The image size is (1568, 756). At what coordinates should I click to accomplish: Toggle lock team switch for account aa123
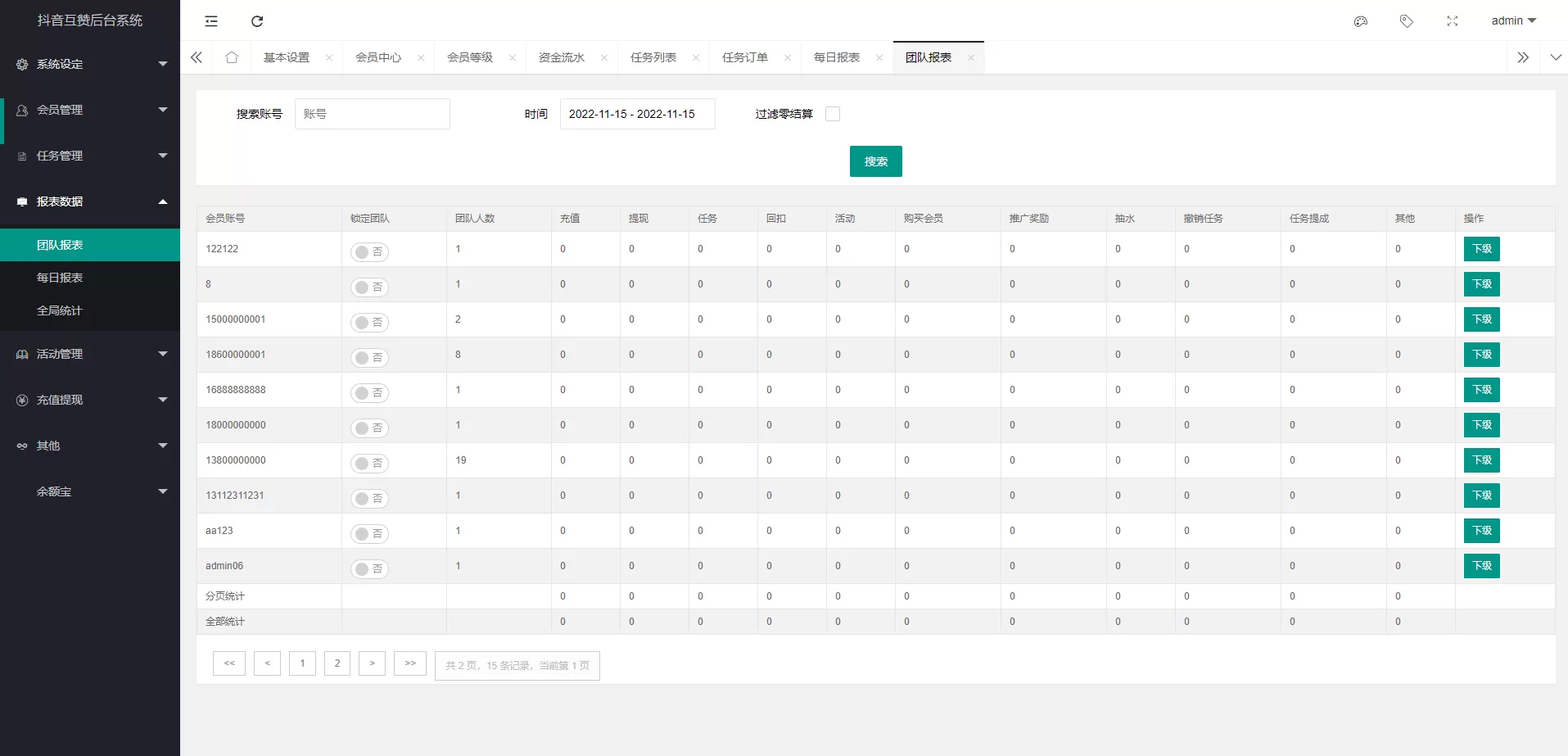(369, 533)
